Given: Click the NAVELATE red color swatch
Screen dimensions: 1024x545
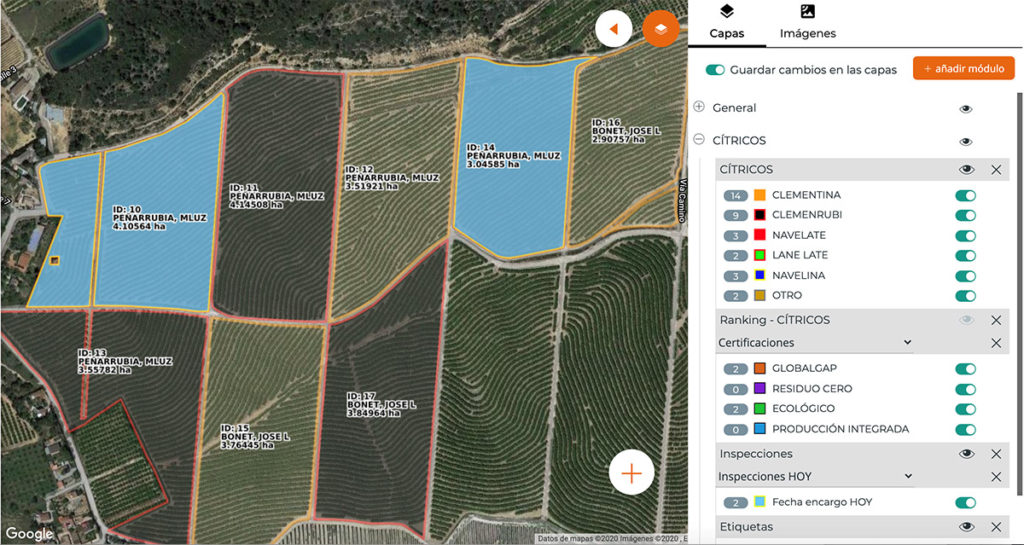Looking at the screenshot, I should pyautogui.click(x=760, y=235).
